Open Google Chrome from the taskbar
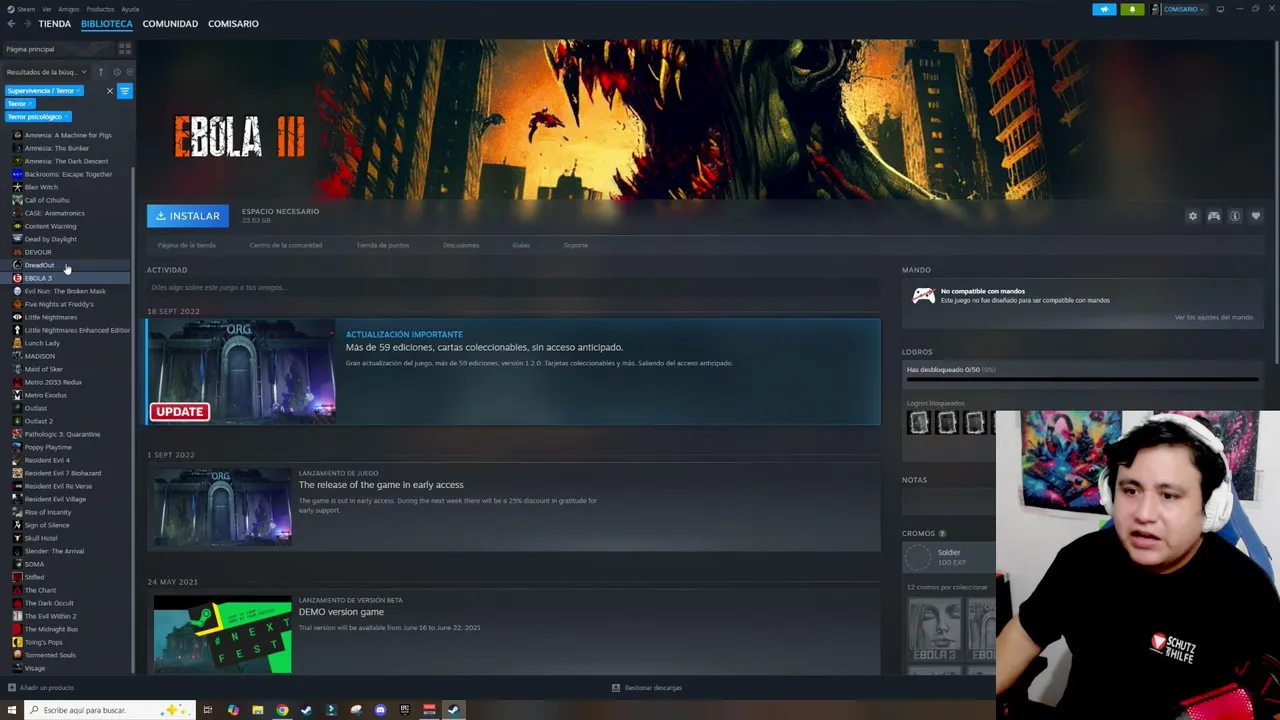The height and width of the screenshot is (720, 1280). 282,710
